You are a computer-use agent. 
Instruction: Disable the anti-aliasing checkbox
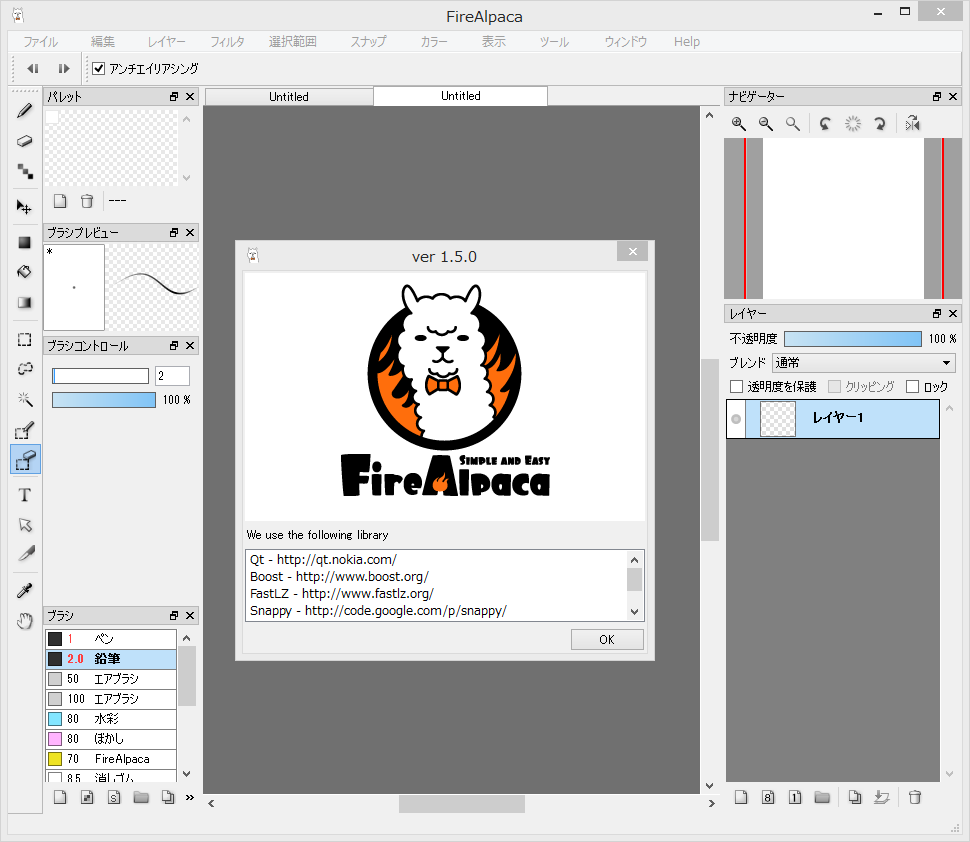pos(97,69)
